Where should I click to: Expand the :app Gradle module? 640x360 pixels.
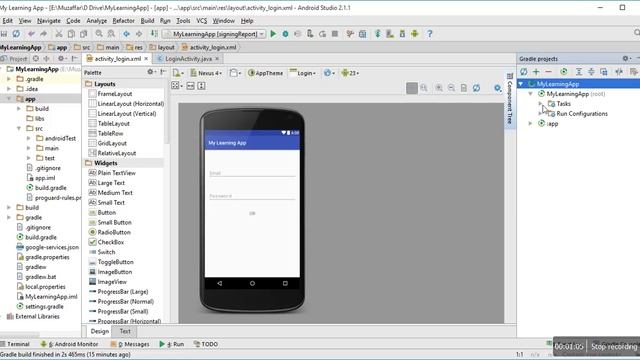point(531,123)
